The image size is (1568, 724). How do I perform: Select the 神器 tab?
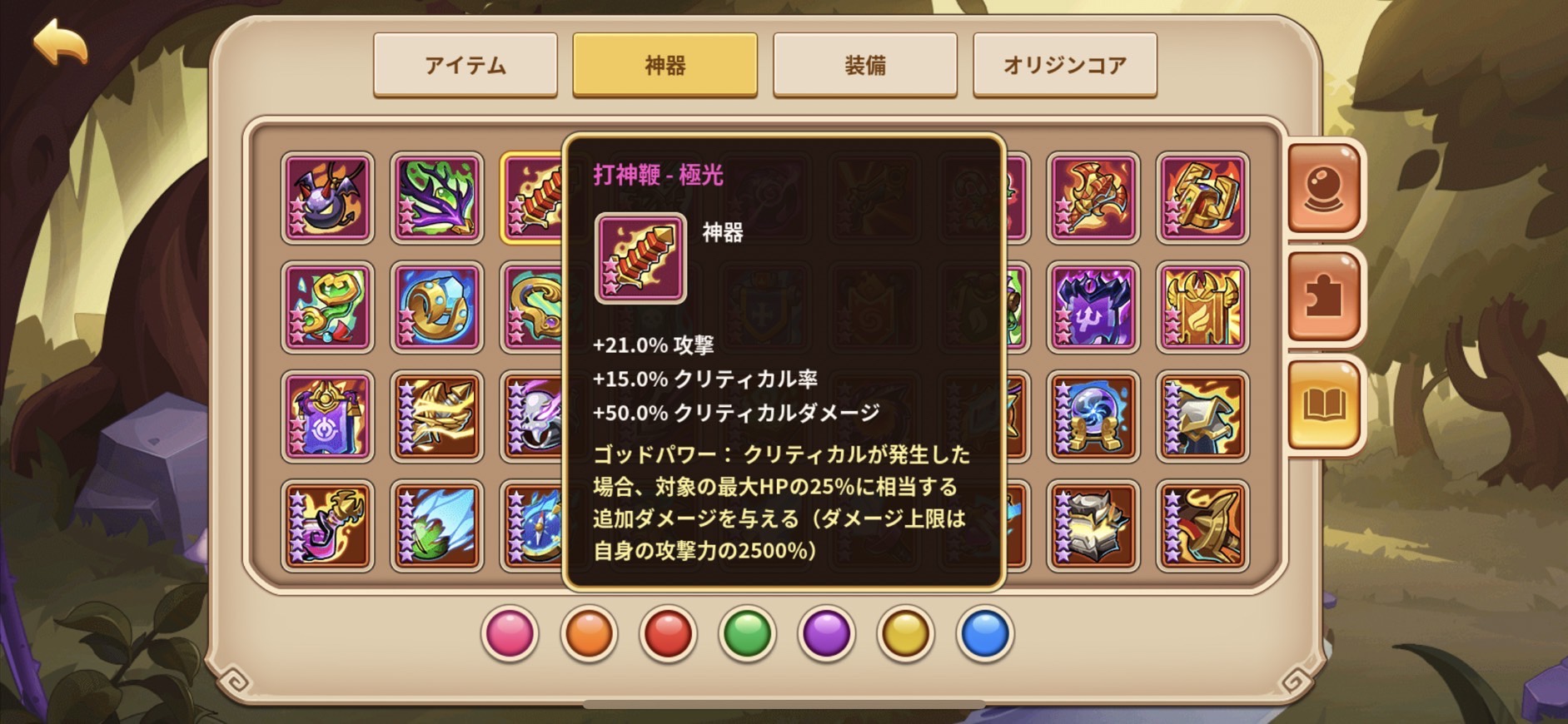tap(665, 65)
